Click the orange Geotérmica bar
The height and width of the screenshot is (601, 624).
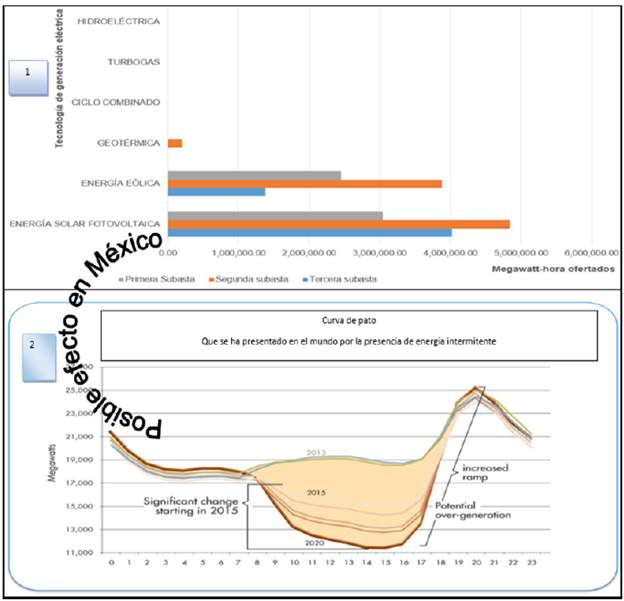175,144
